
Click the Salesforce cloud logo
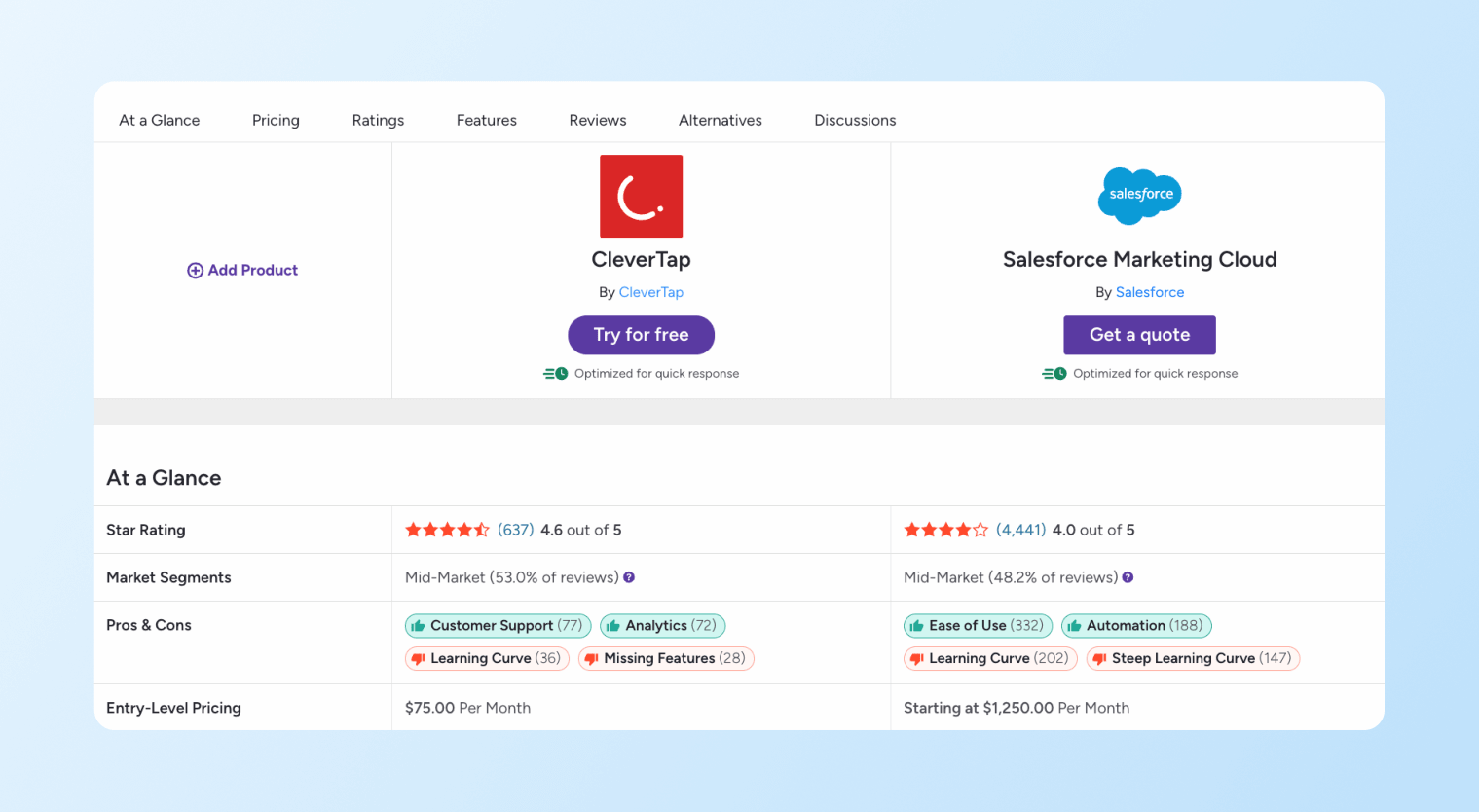point(1139,195)
